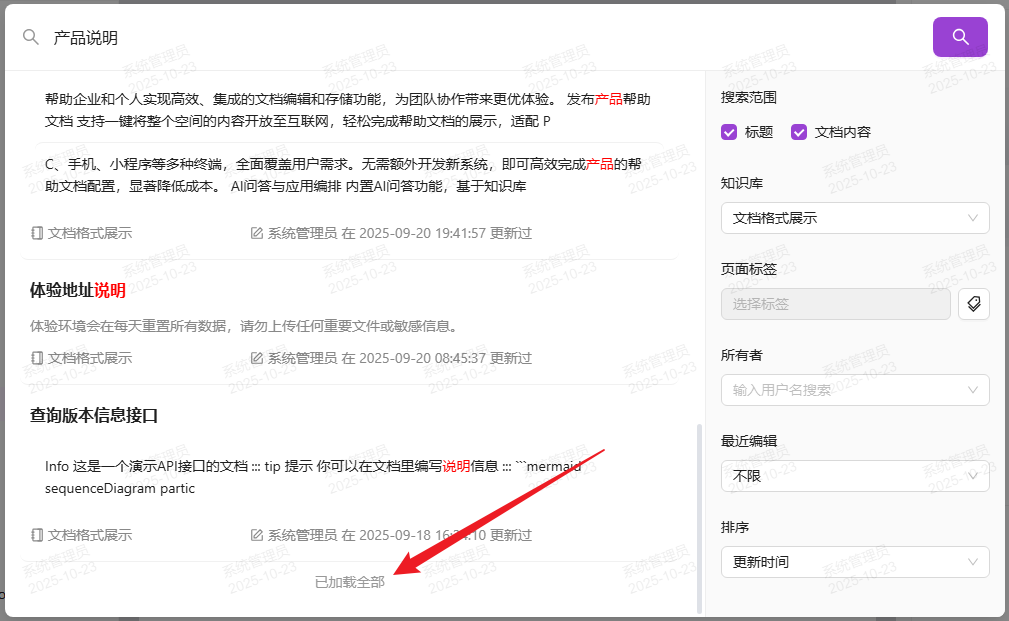The image size is (1009, 621).
Task: Open the 知识库 dropdown showing 文档格式展示
Action: pyautogui.click(x=855, y=218)
